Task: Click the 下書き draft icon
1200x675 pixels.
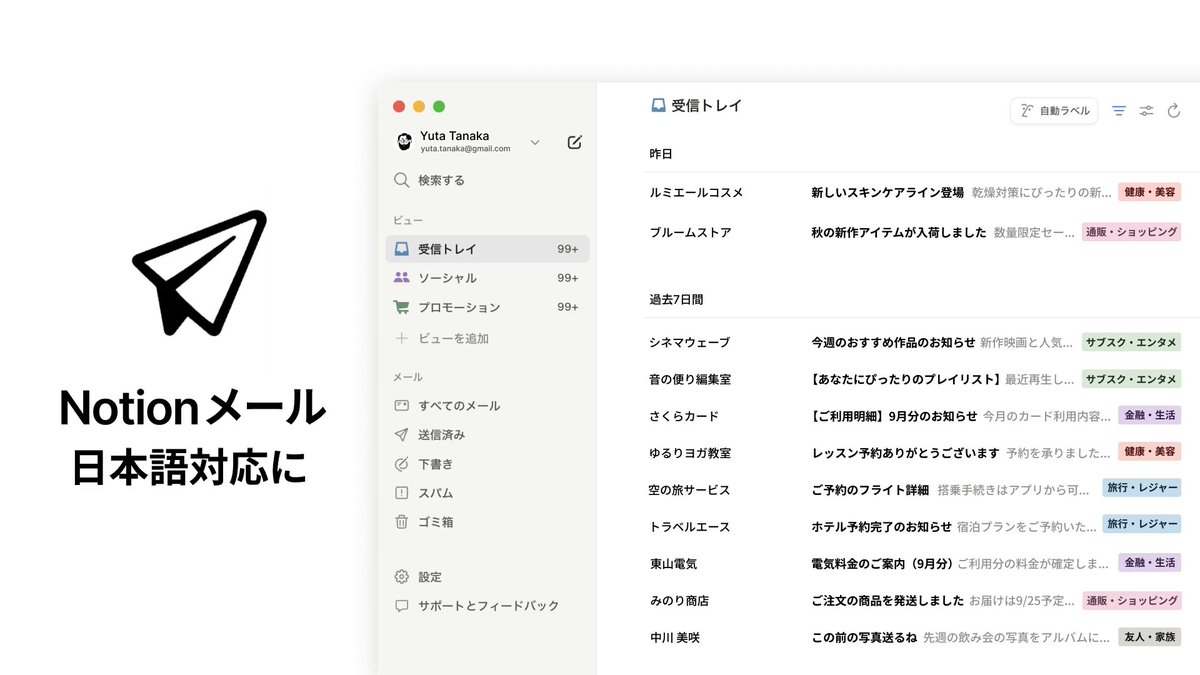Action: click(401, 464)
